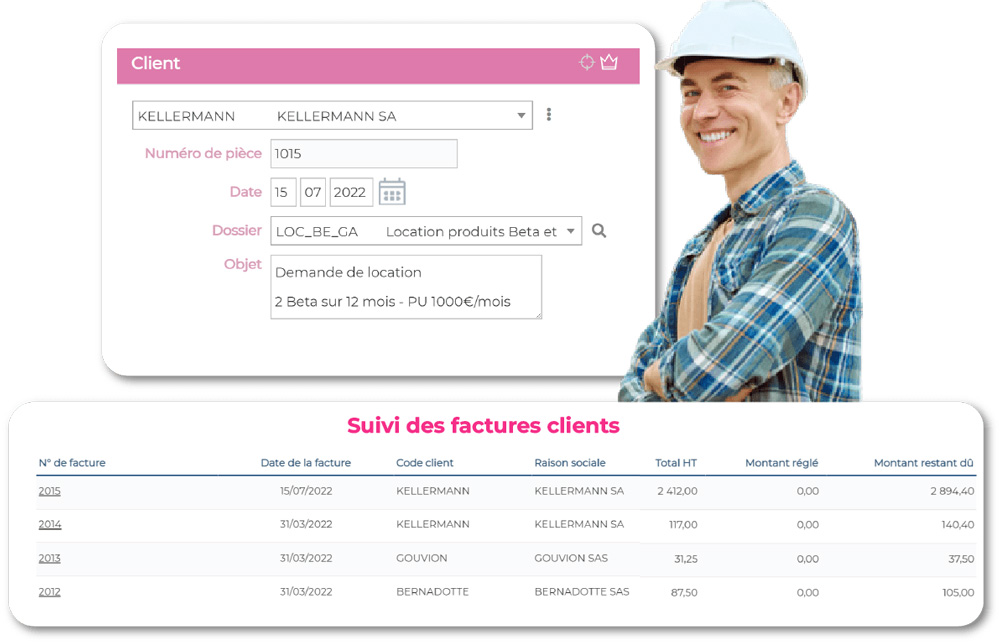Expand the Dossier LOC_BE_GA dropdown
1000x643 pixels.
[x=571, y=231]
